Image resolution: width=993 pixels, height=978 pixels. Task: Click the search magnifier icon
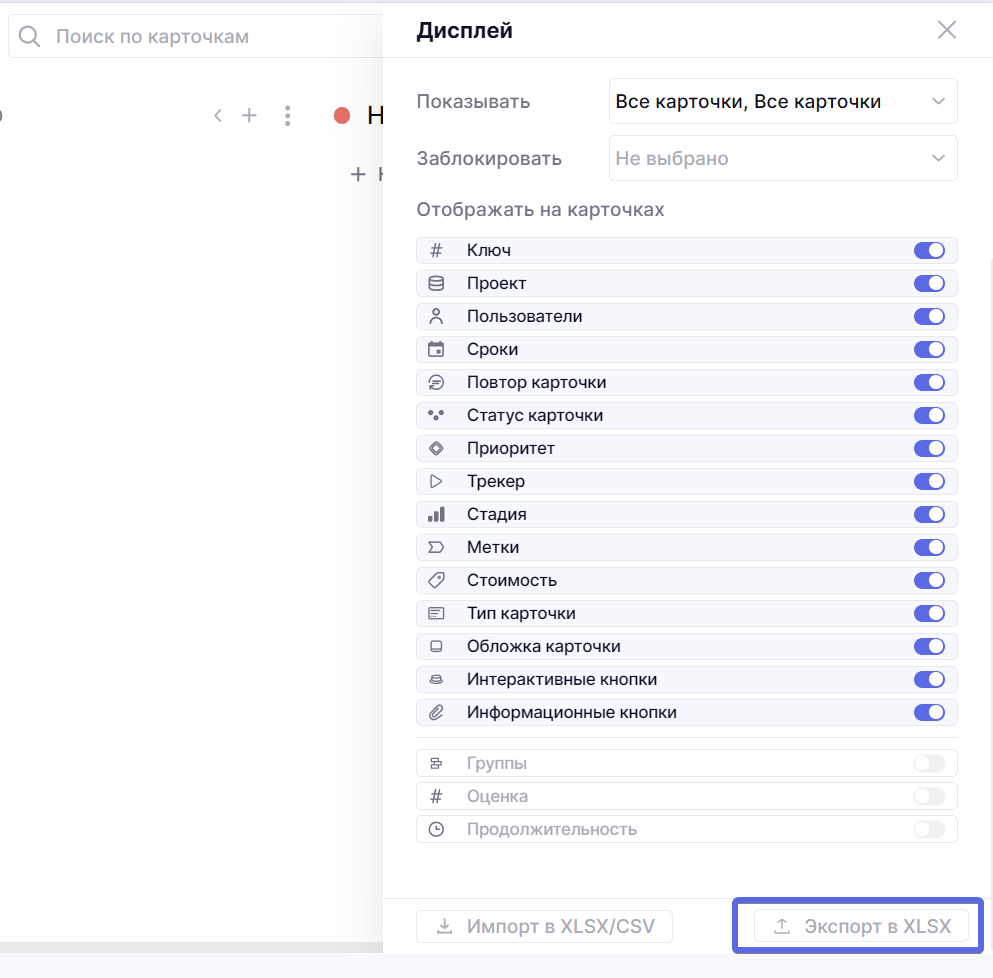coord(30,37)
